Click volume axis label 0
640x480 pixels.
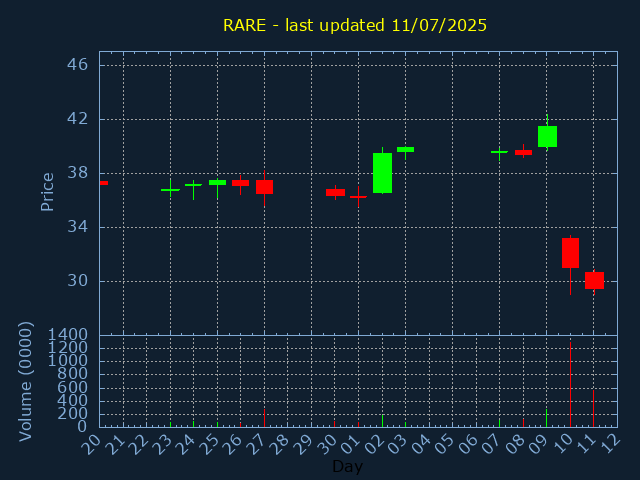coord(82,427)
